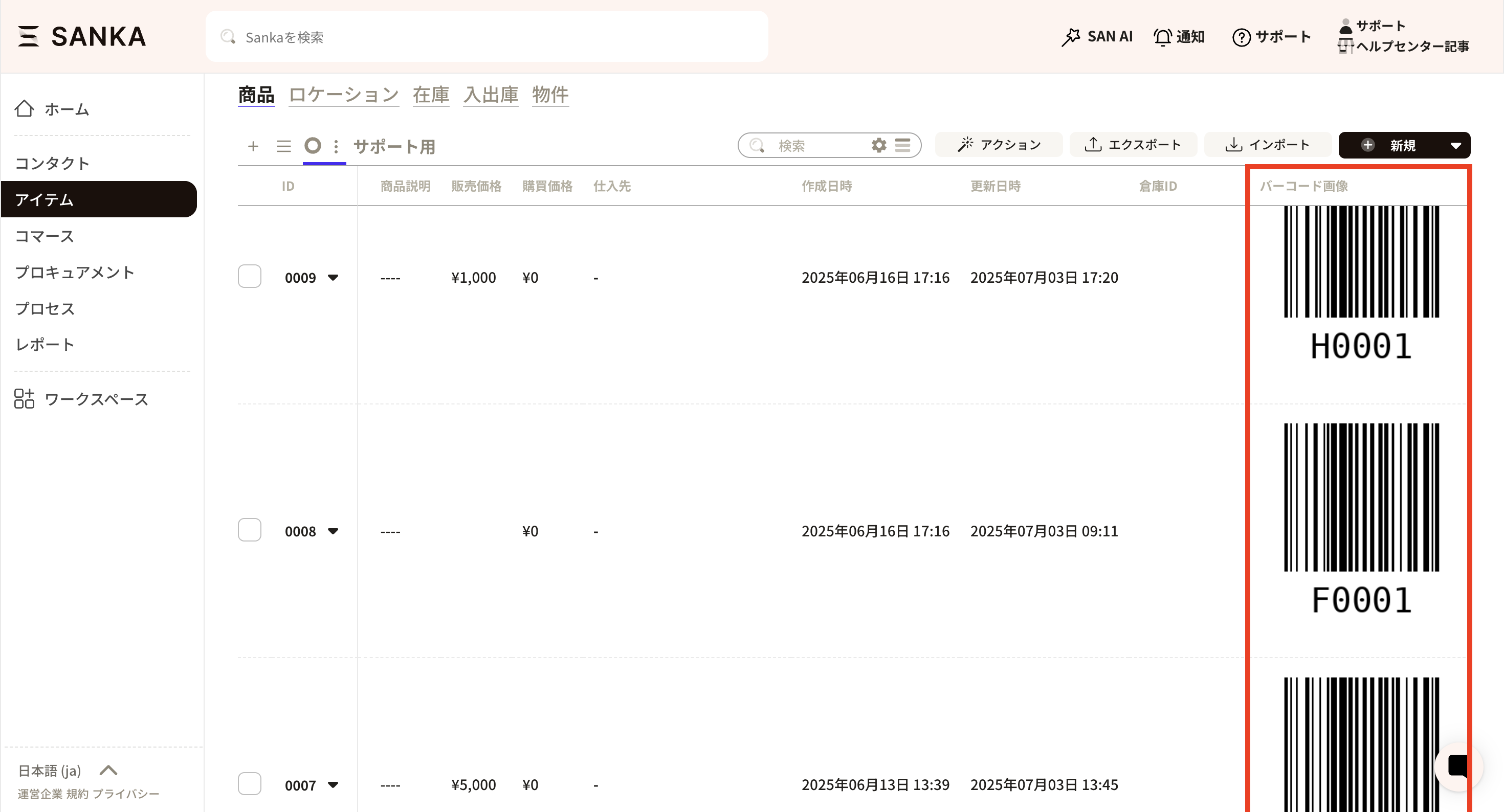The image size is (1504, 812).
Task: Tick the checkbox for item 0008
Action: pos(249,530)
